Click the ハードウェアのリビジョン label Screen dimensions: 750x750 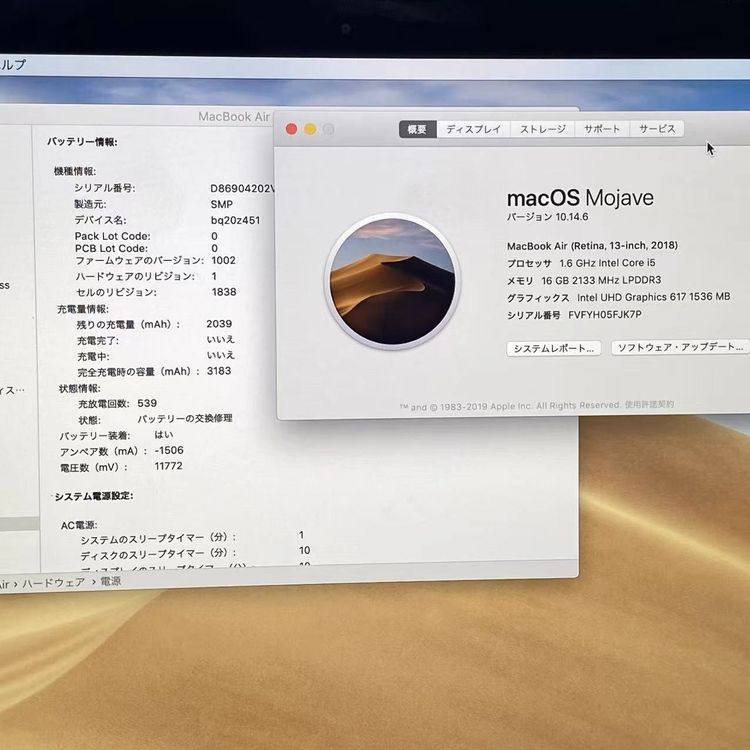135,276
